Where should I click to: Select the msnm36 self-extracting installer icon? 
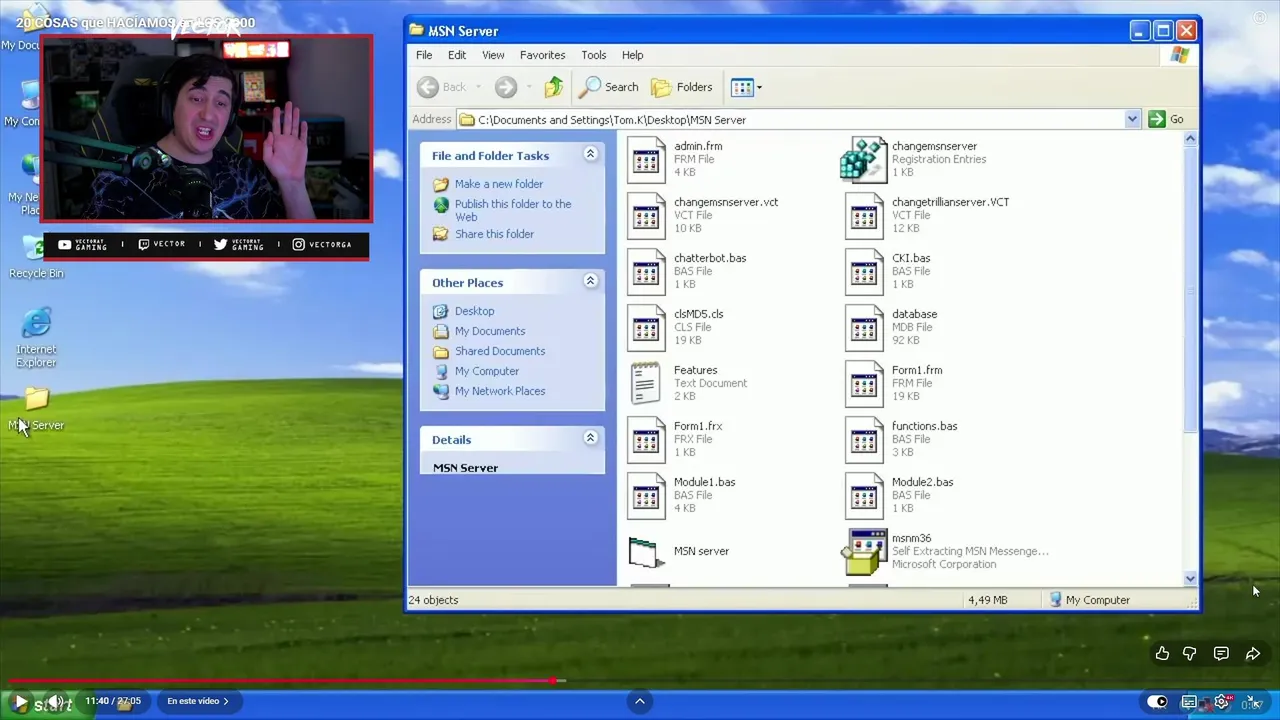tap(864, 552)
